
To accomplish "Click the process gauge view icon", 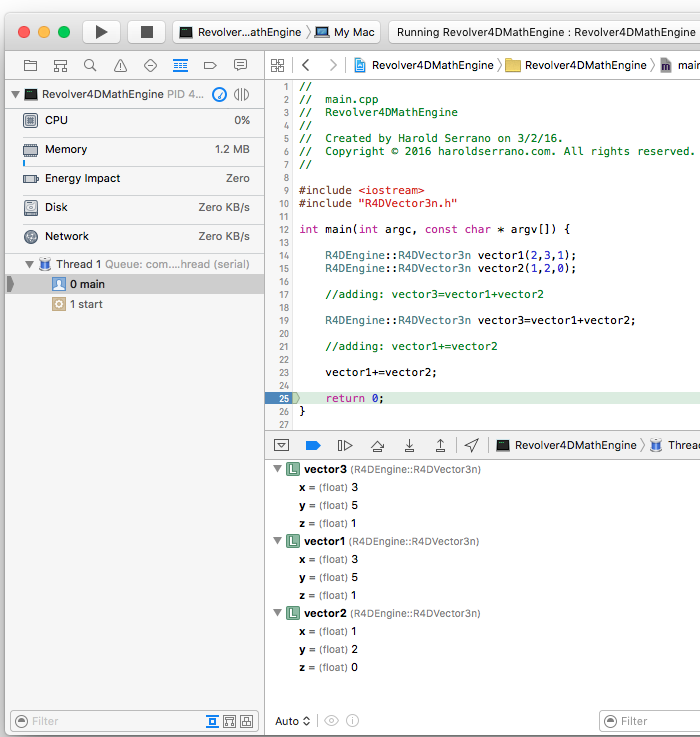I will click(219, 94).
